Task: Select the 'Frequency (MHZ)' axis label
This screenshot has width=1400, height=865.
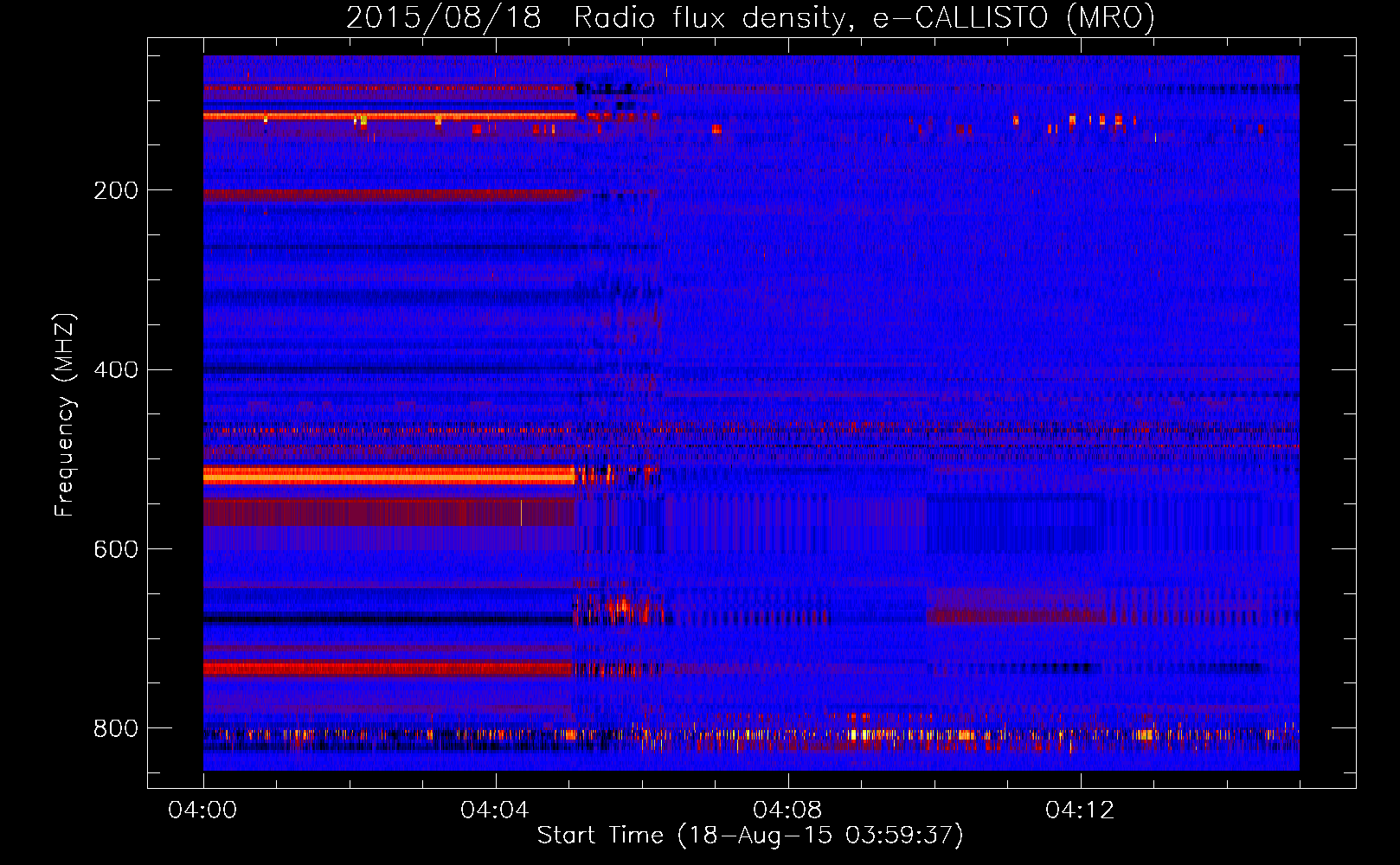Action: click(64, 415)
